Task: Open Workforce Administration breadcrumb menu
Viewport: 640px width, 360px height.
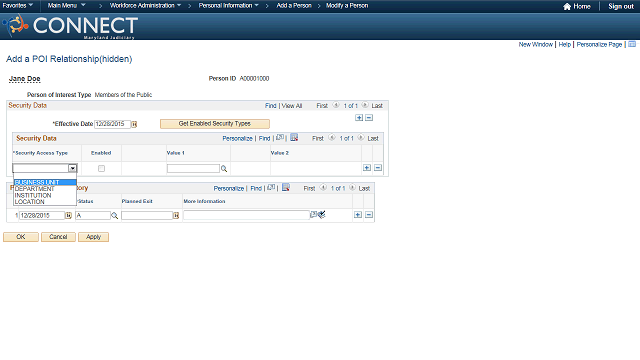Action: click(145, 6)
